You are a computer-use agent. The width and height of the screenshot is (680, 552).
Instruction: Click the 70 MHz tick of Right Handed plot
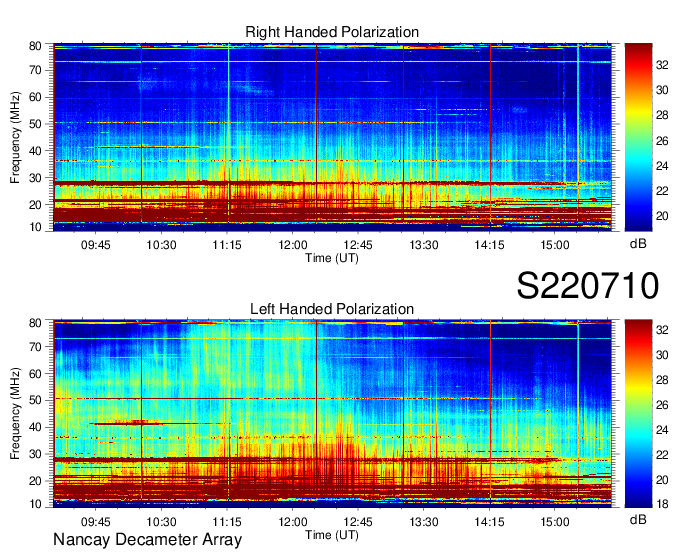[x=35, y=70]
